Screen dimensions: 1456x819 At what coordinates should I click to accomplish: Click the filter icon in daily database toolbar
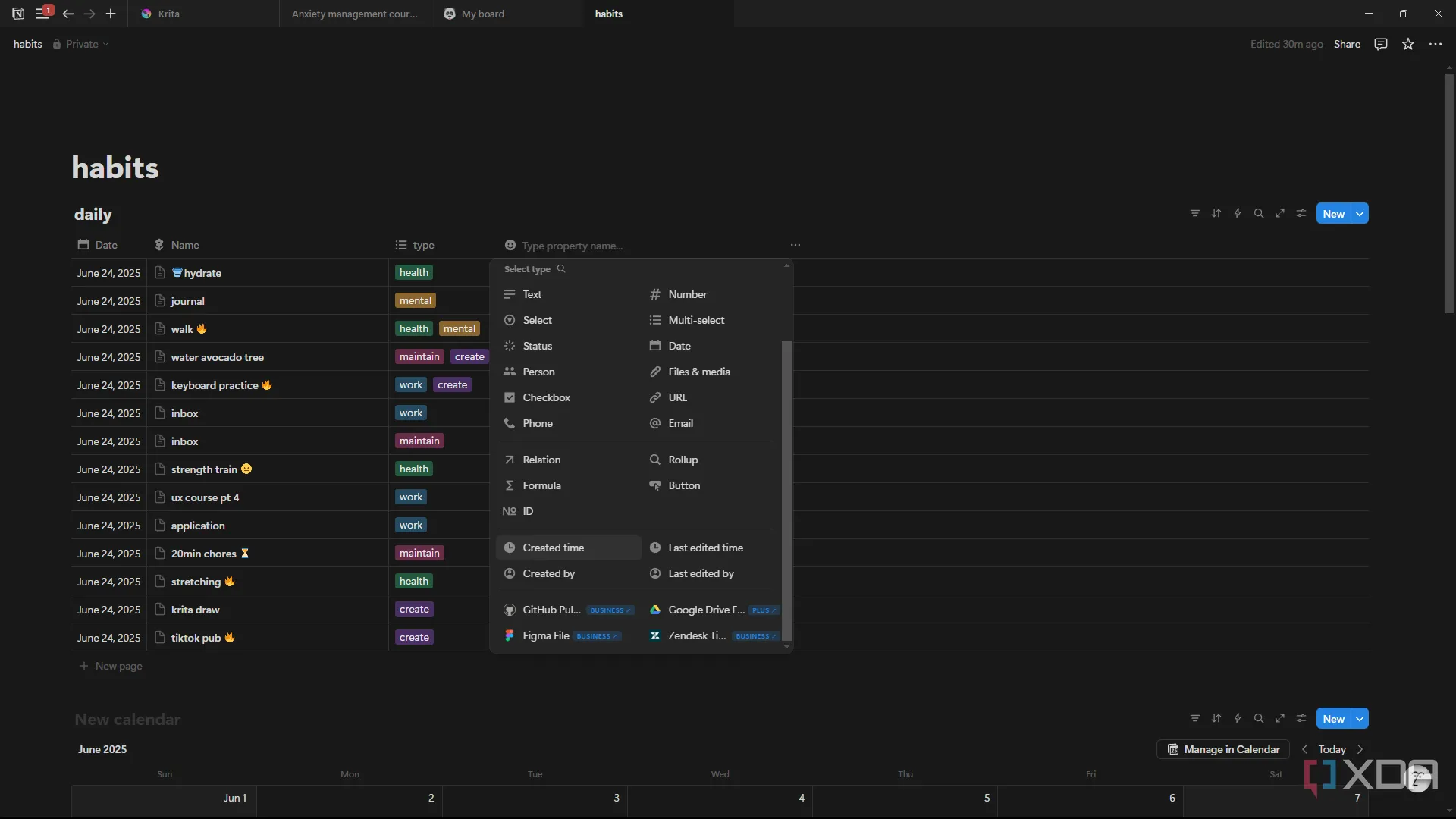pyautogui.click(x=1194, y=214)
